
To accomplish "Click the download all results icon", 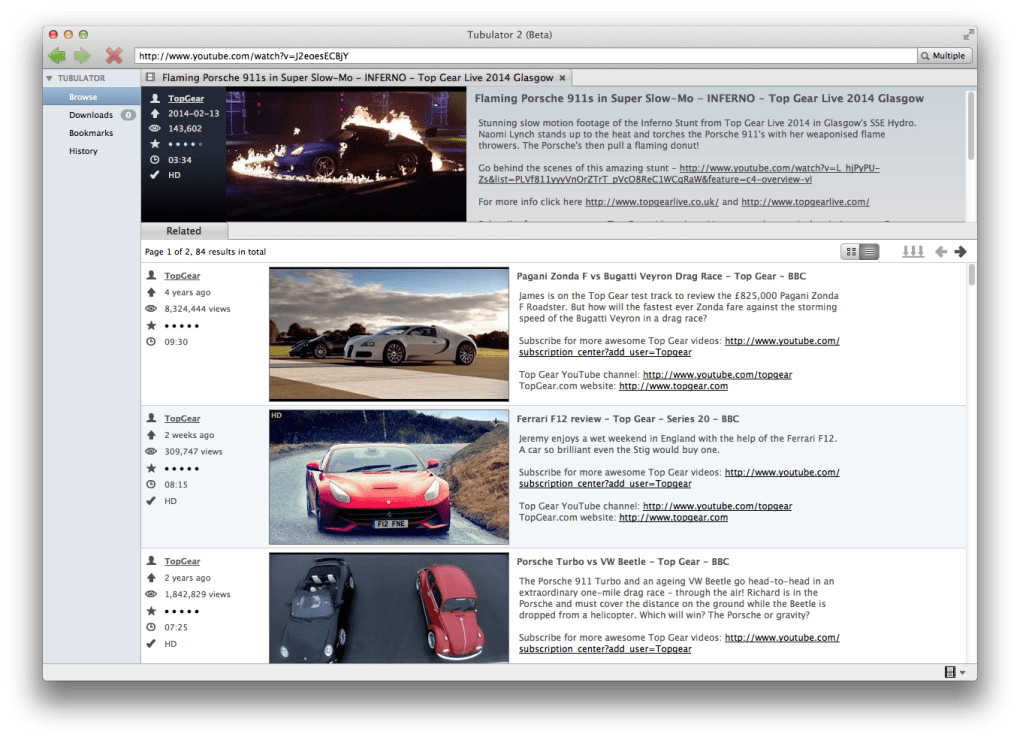I will coord(912,252).
